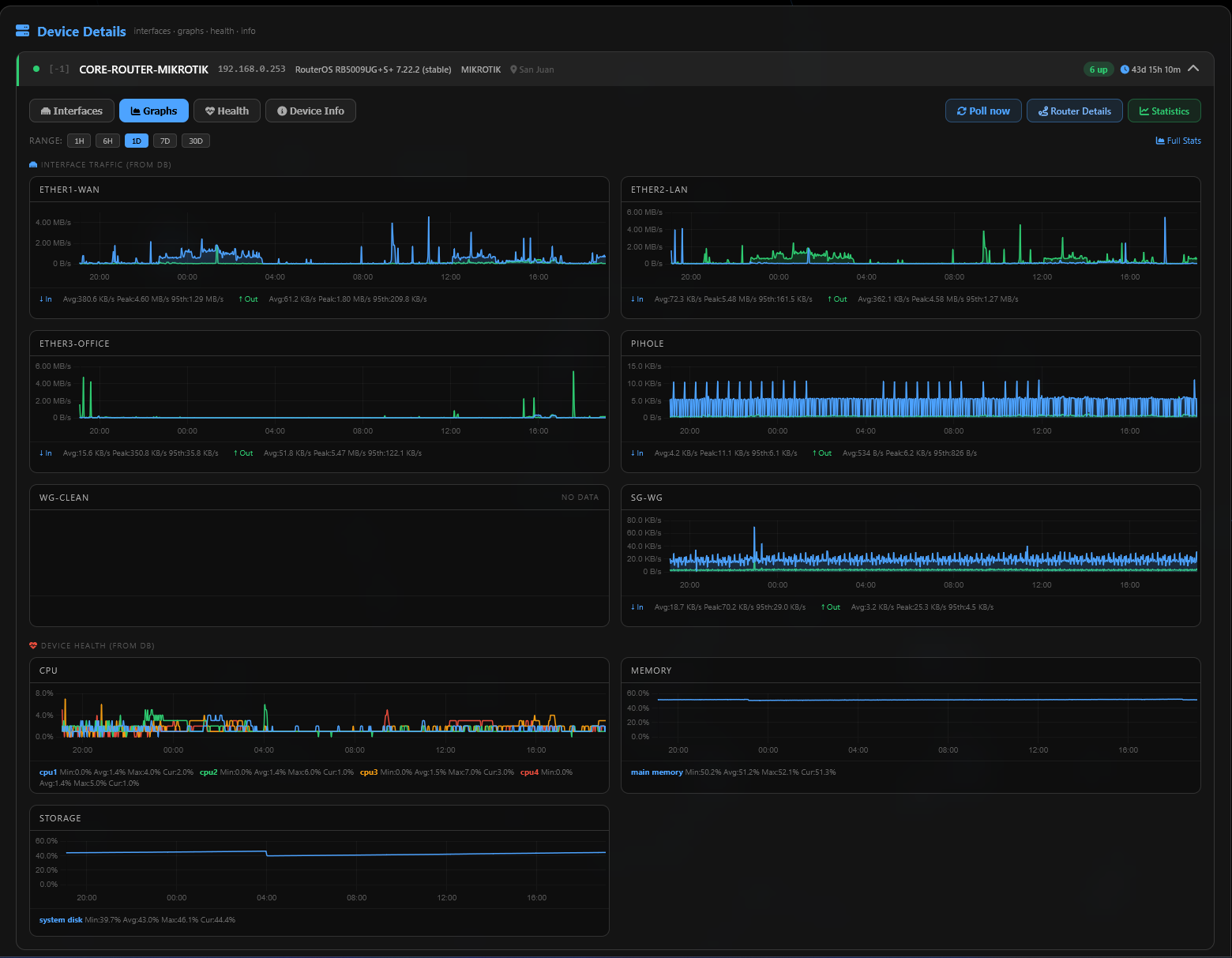This screenshot has height=958, width=1232.
Task: Click the RouterOS version text
Action: 373,70
